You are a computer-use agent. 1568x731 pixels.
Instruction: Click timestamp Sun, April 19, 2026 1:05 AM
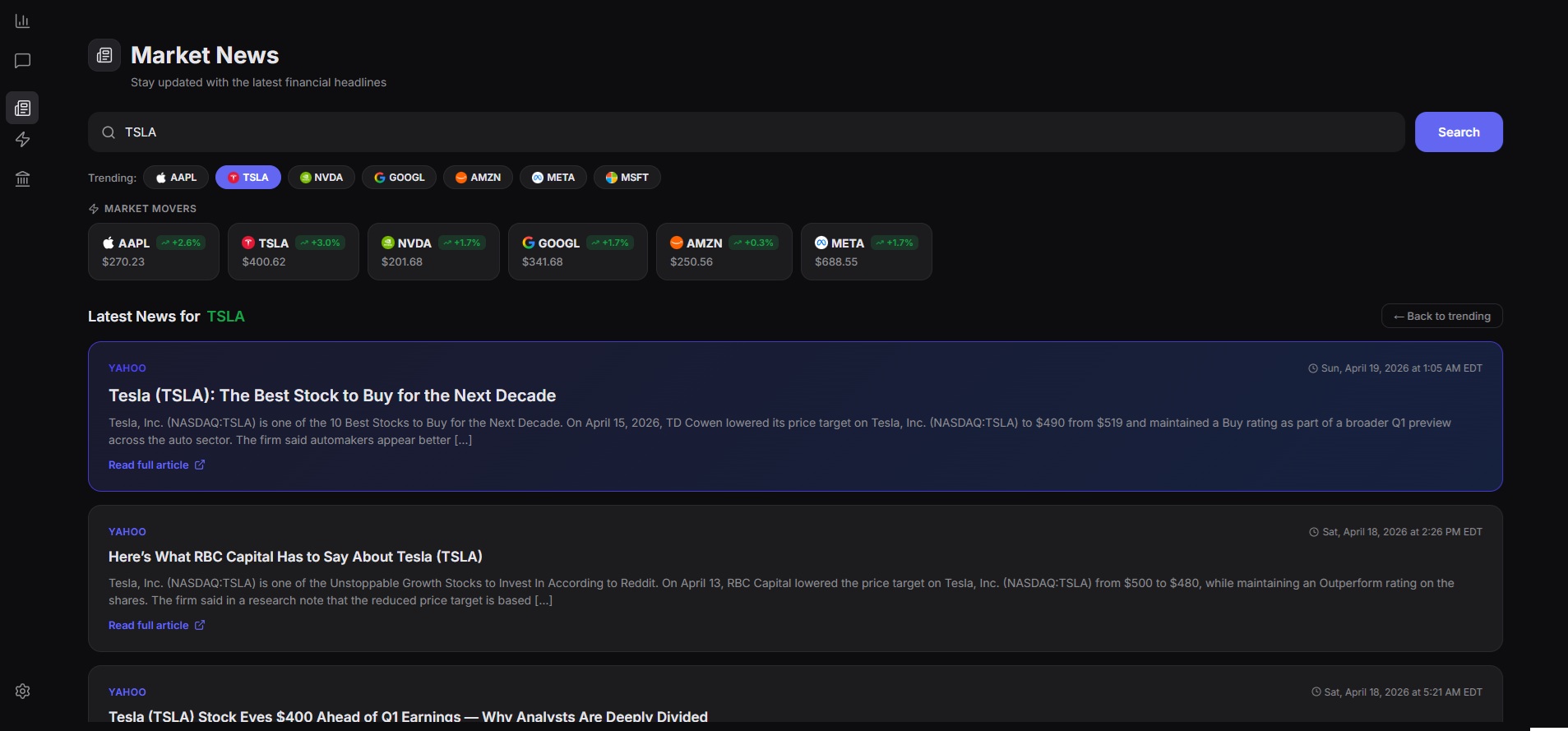(x=1395, y=368)
